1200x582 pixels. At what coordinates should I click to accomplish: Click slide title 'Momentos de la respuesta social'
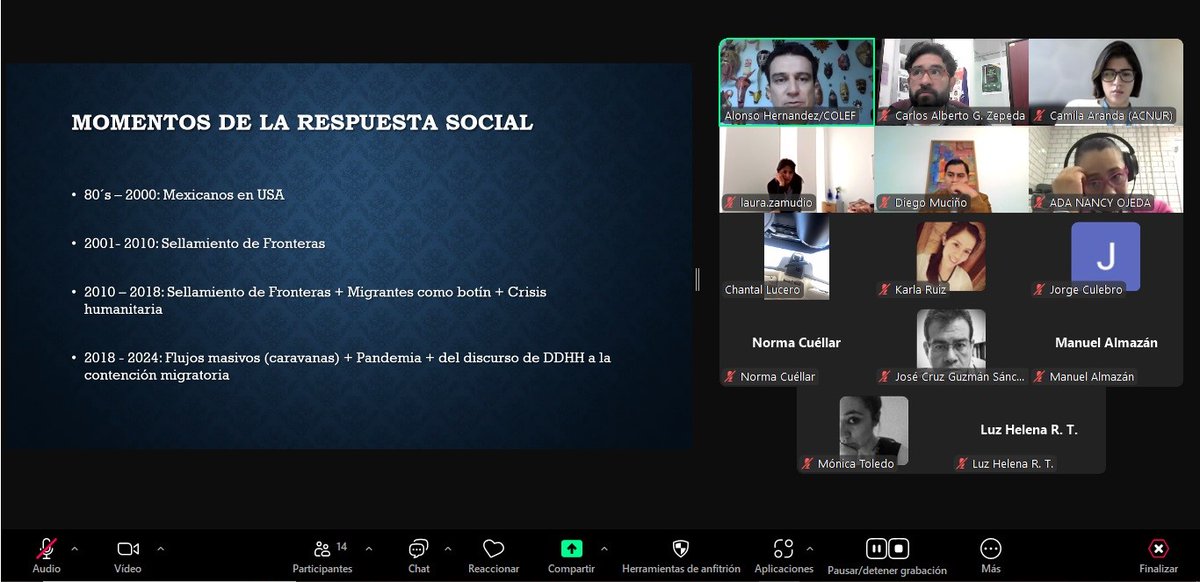[302, 123]
